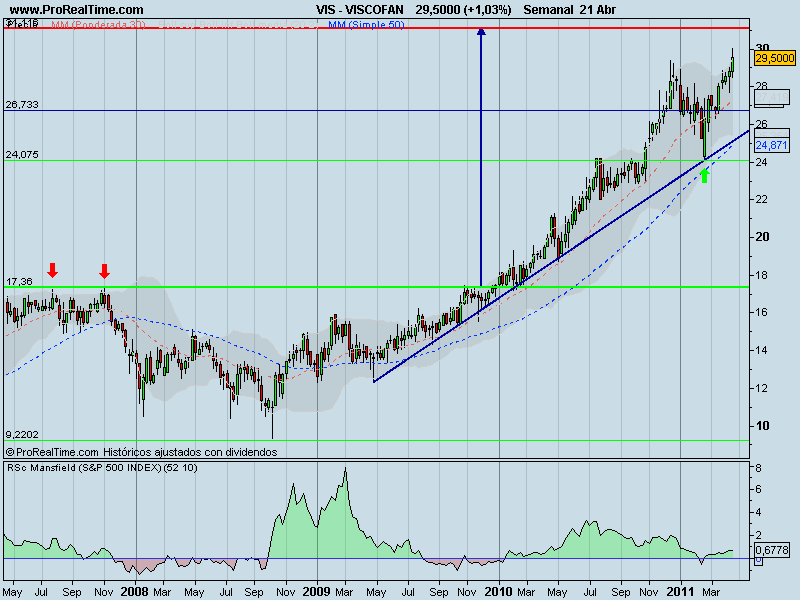Click the left red down-arrow marker
The width and height of the screenshot is (800, 600).
click(x=53, y=270)
